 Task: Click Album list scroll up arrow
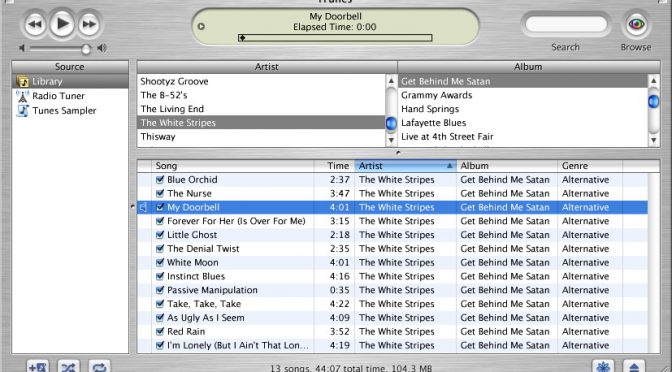(x=654, y=81)
